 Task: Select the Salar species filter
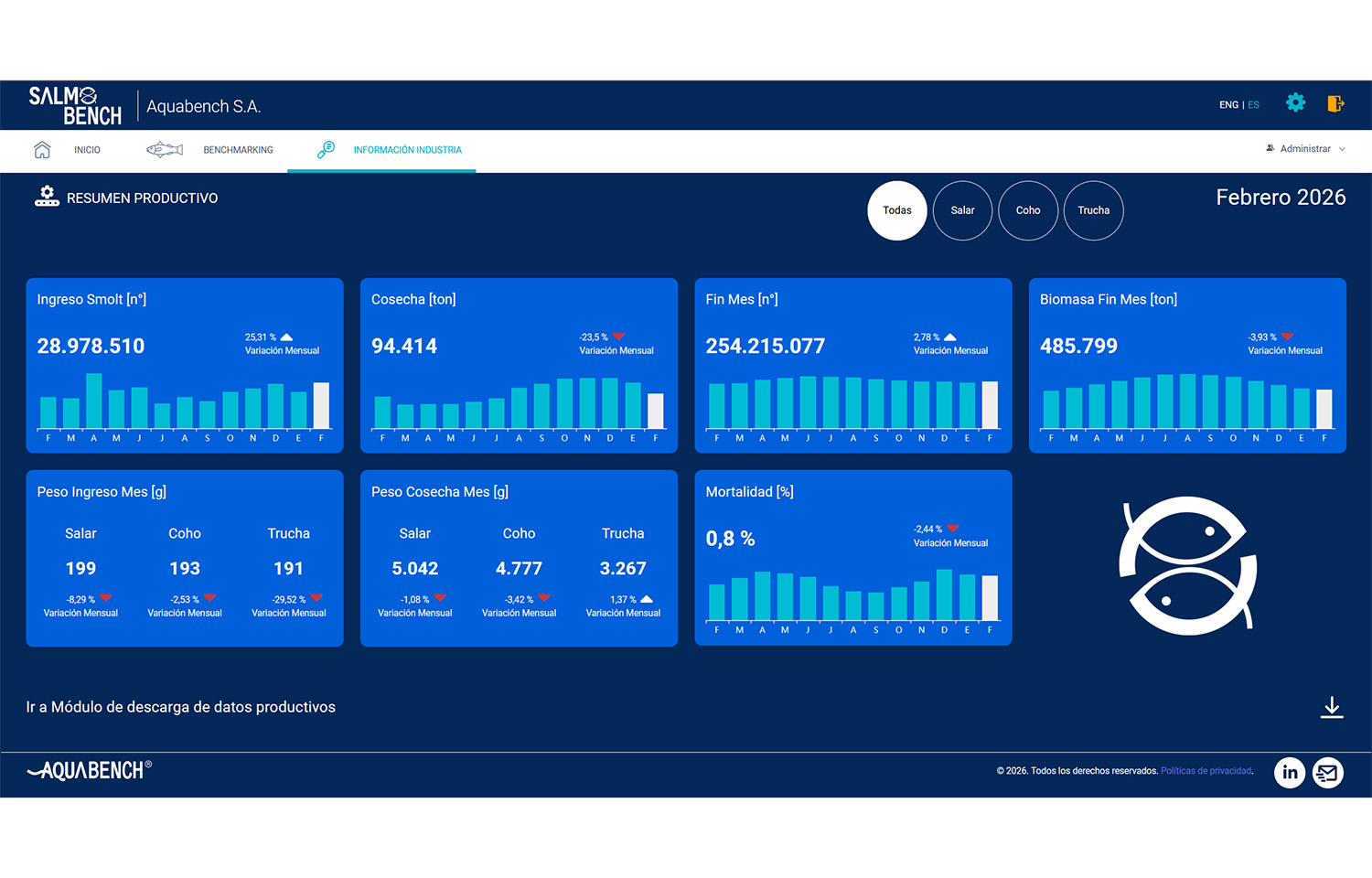pyautogui.click(x=962, y=210)
